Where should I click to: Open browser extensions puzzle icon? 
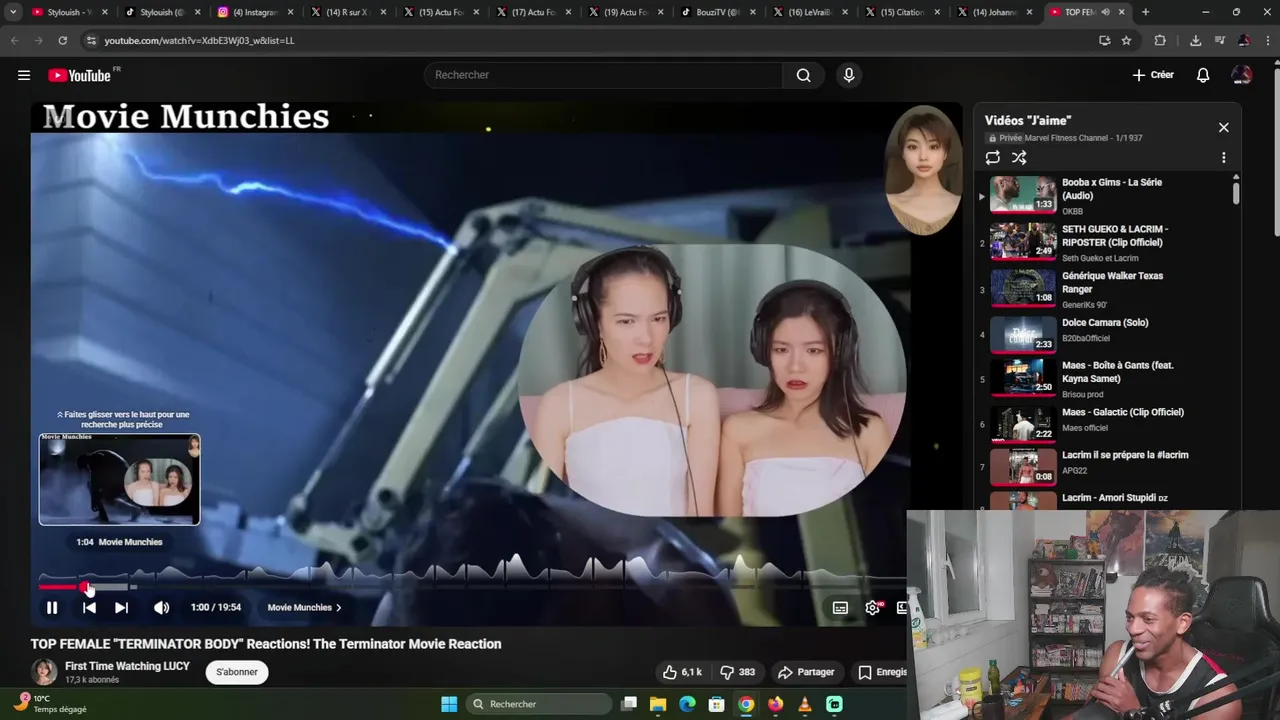tap(1160, 40)
